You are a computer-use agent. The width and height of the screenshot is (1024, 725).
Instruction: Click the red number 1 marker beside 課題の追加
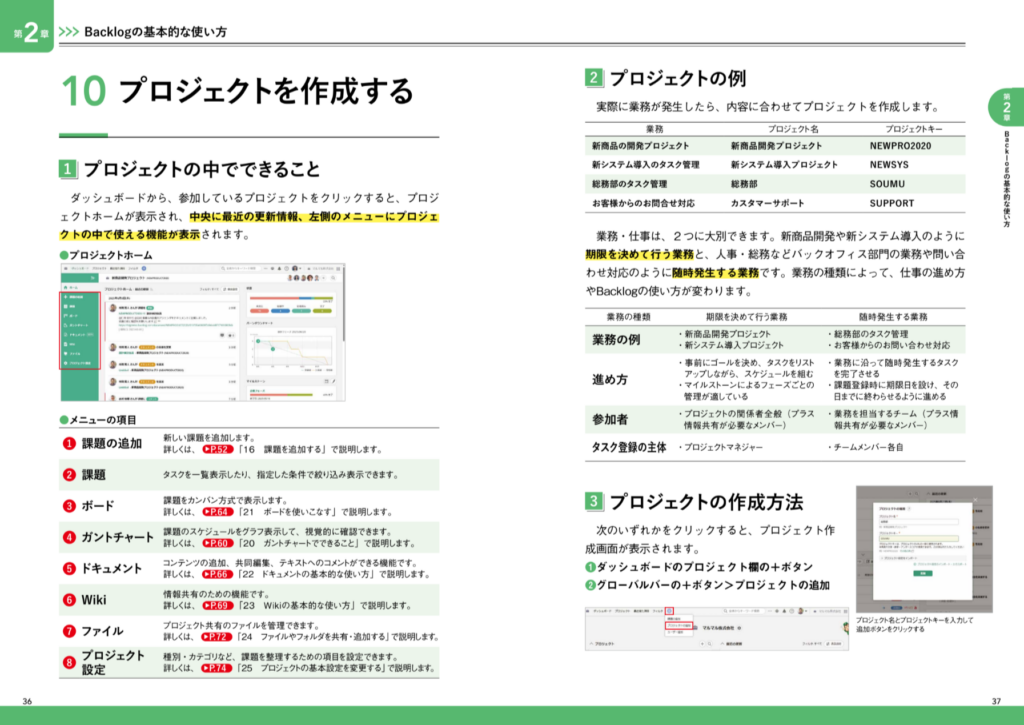70,443
